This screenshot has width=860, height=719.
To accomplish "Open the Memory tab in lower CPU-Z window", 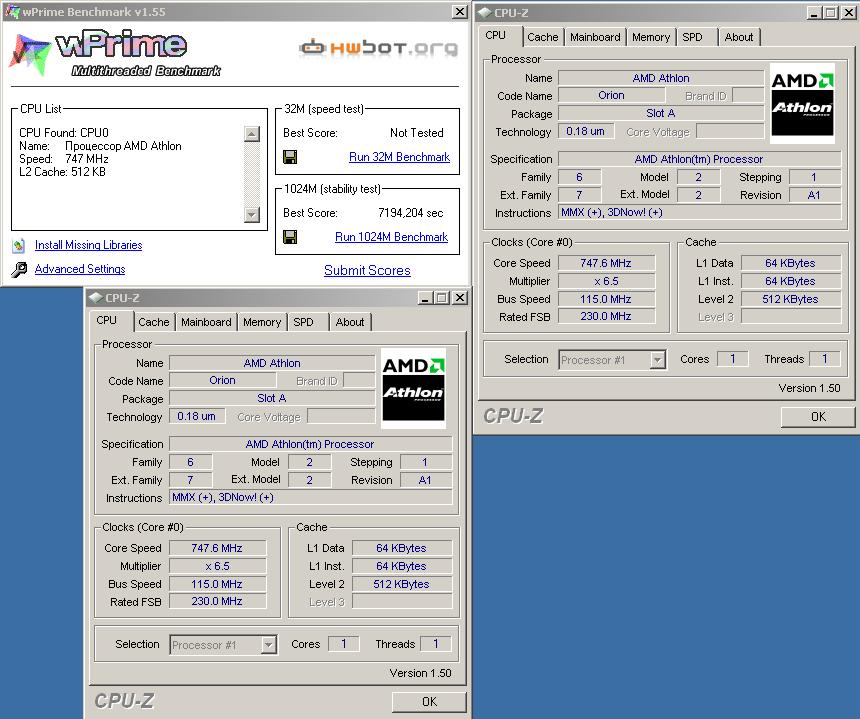I will coord(262,322).
